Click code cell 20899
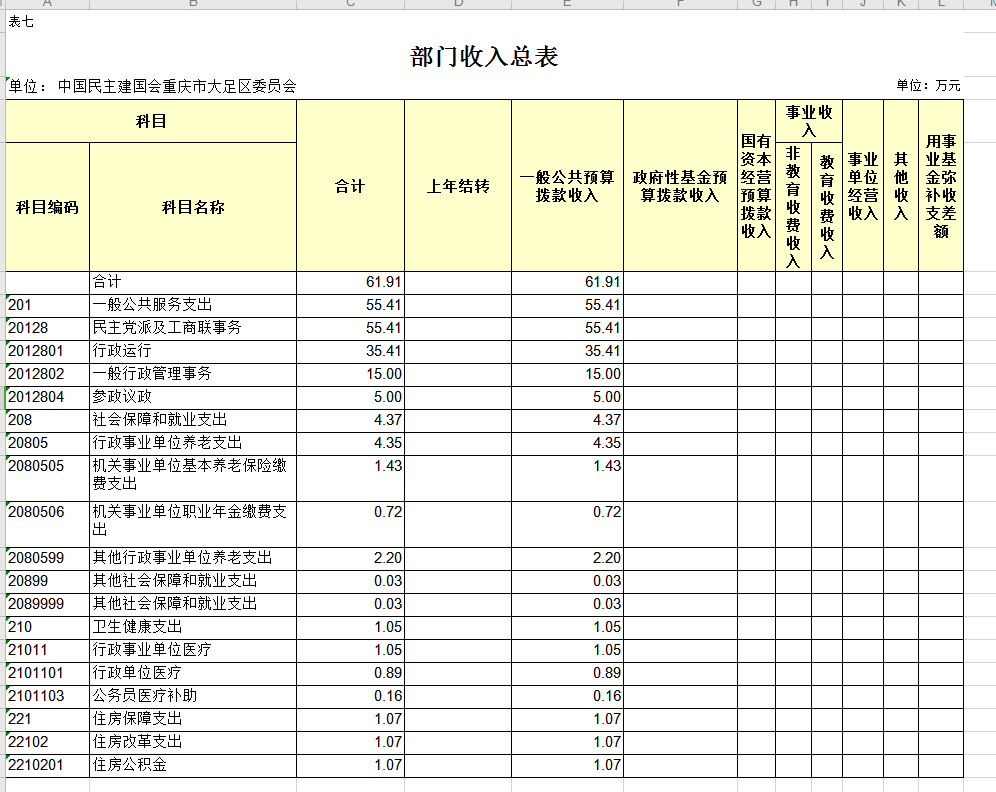Screen dimensions: 996x792 click(x=48, y=581)
